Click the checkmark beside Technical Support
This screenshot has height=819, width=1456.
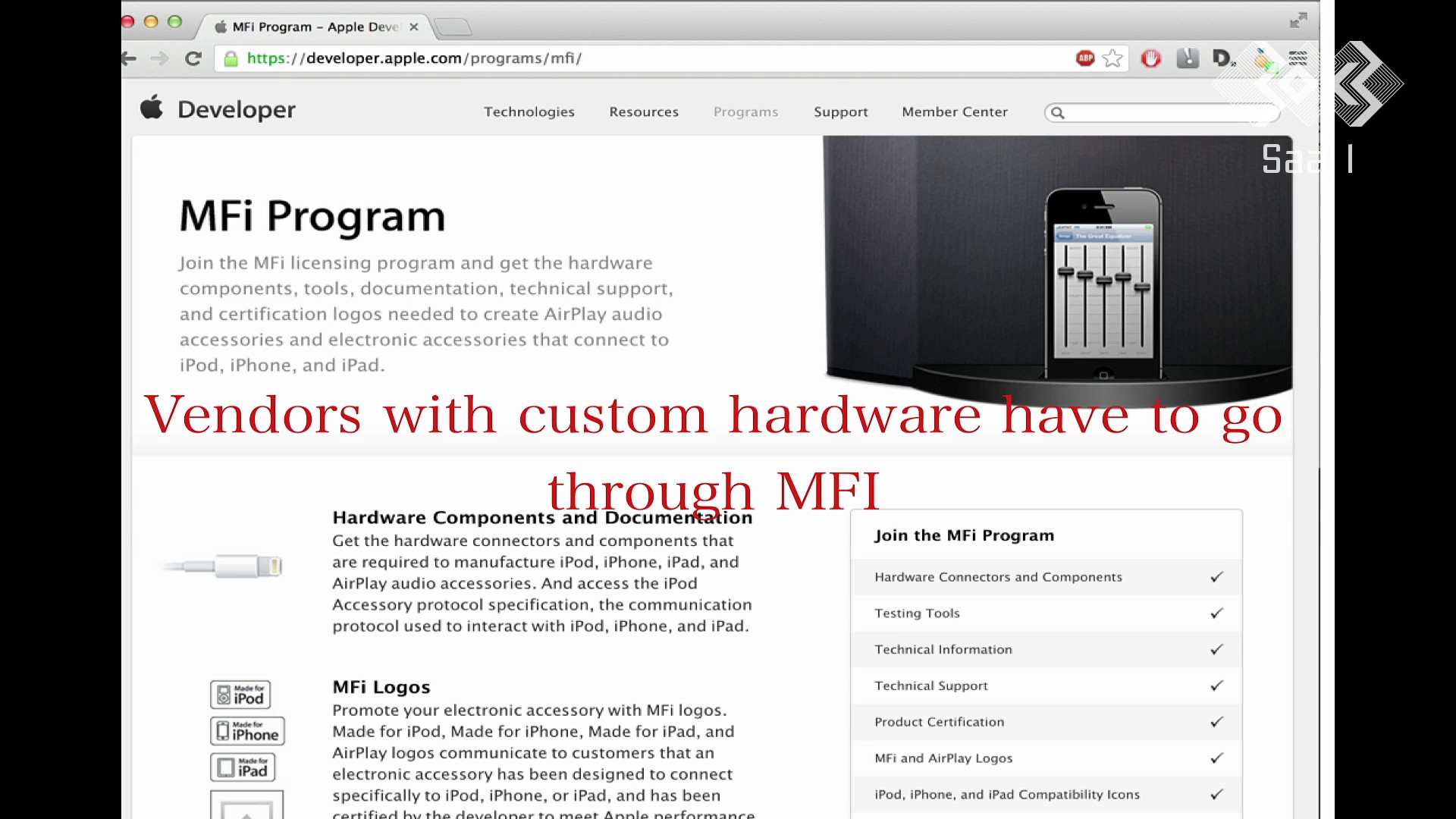coord(1217,686)
